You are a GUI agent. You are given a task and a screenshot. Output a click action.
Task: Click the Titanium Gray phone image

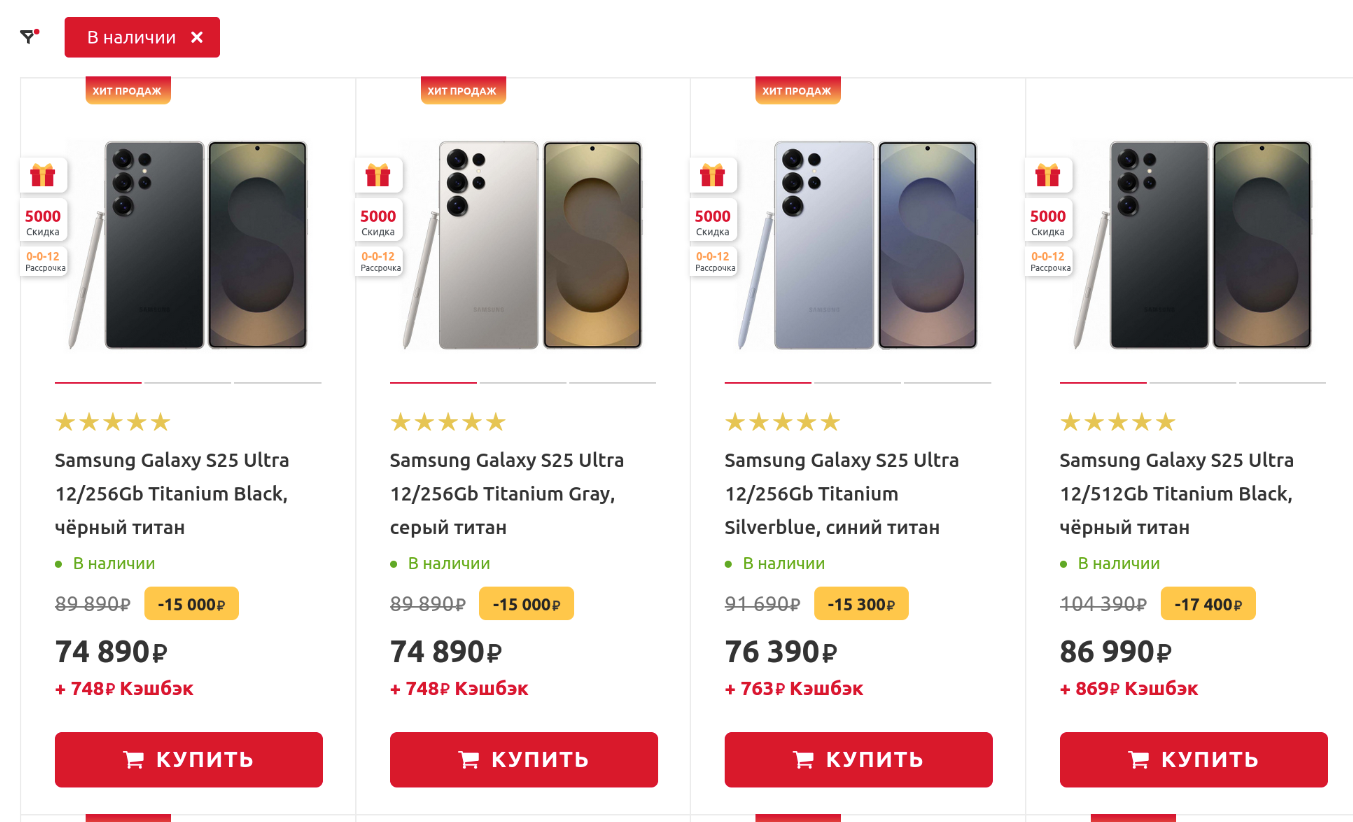coord(540,245)
